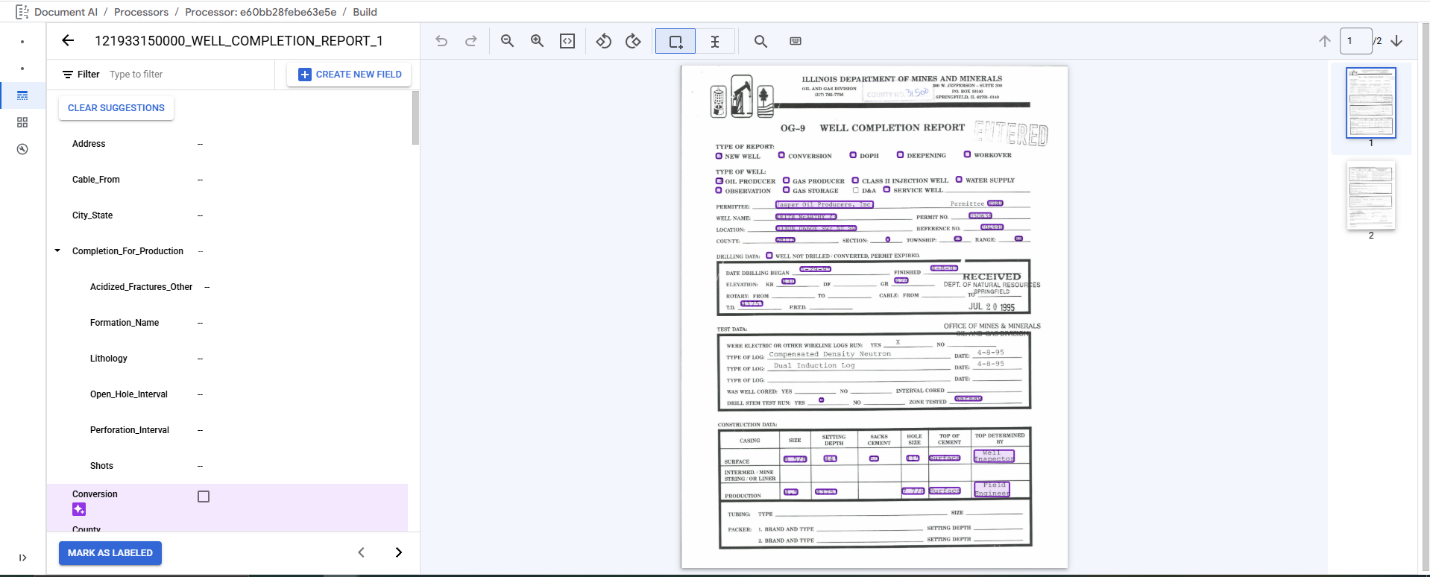Rotate the document clockwise
The height and width of the screenshot is (577, 1430).
[633, 41]
